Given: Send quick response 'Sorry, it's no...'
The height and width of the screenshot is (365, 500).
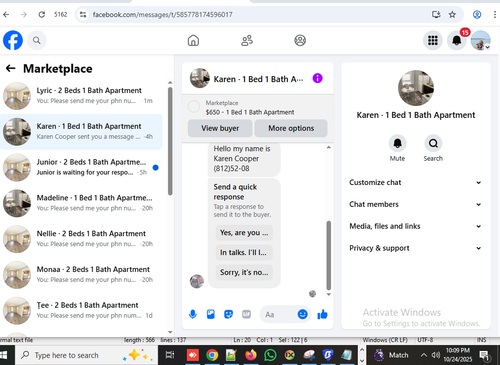Looking at the screenshot, I should (x=244, y=272).
